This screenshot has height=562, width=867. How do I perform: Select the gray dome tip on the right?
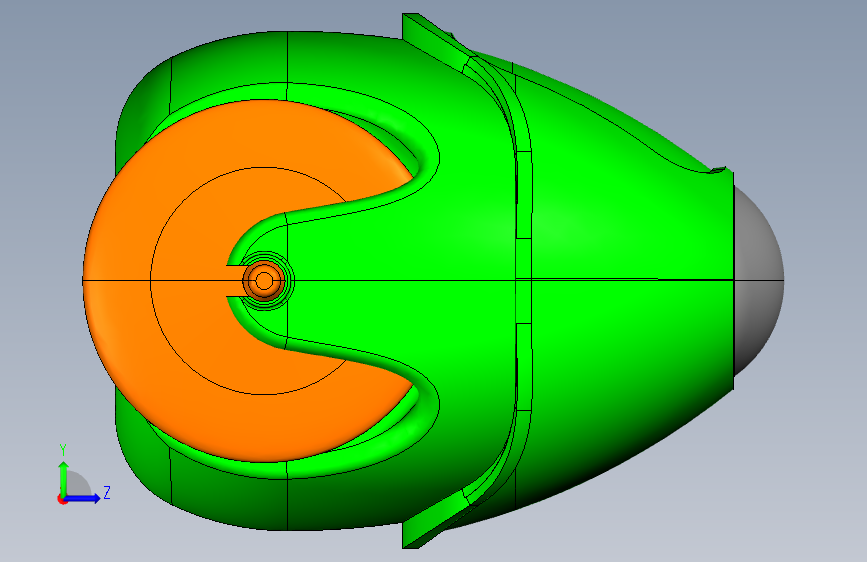(x=758, y=280)
